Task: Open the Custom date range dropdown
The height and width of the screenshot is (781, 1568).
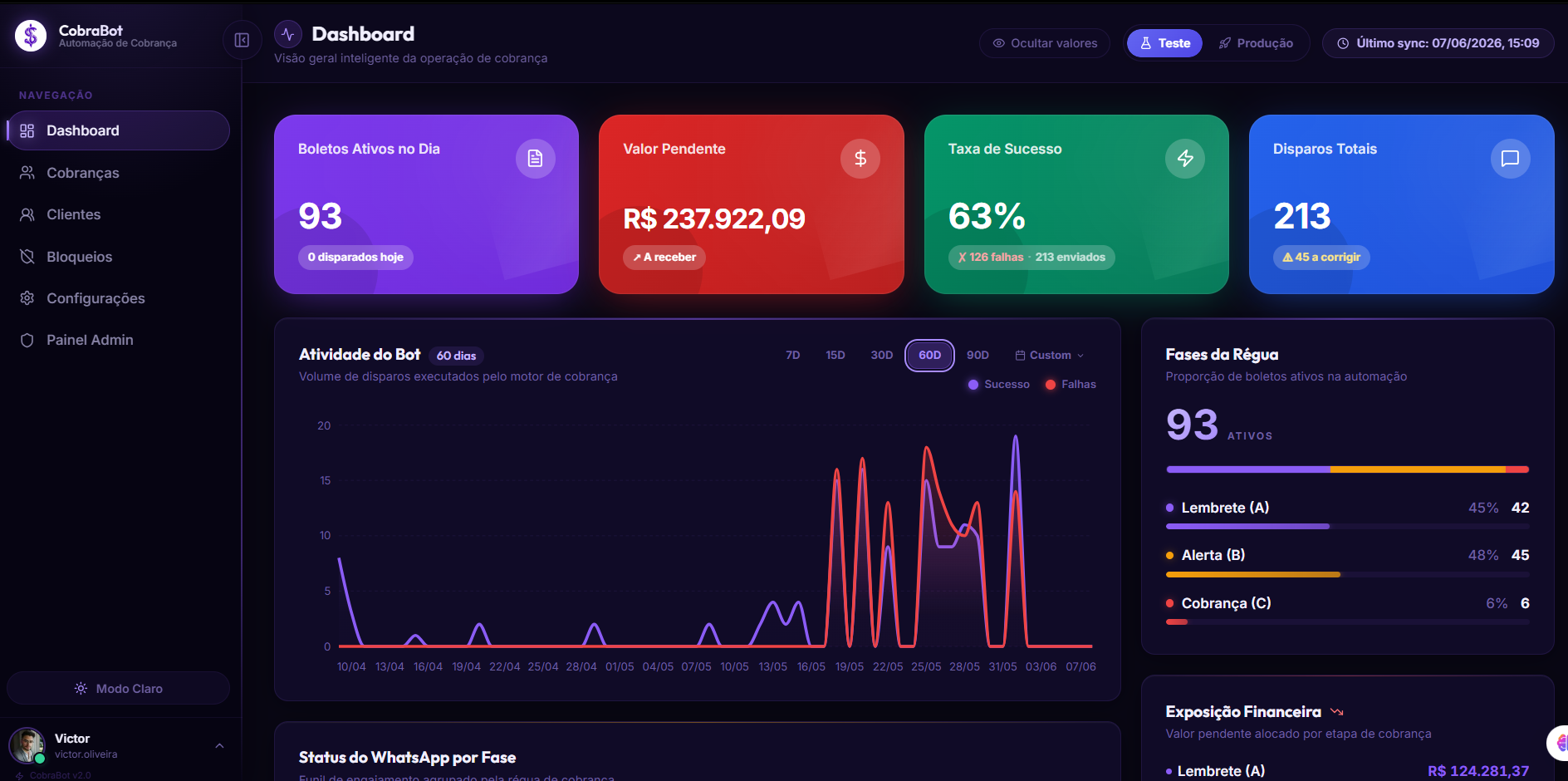Action: point(1049,355)
